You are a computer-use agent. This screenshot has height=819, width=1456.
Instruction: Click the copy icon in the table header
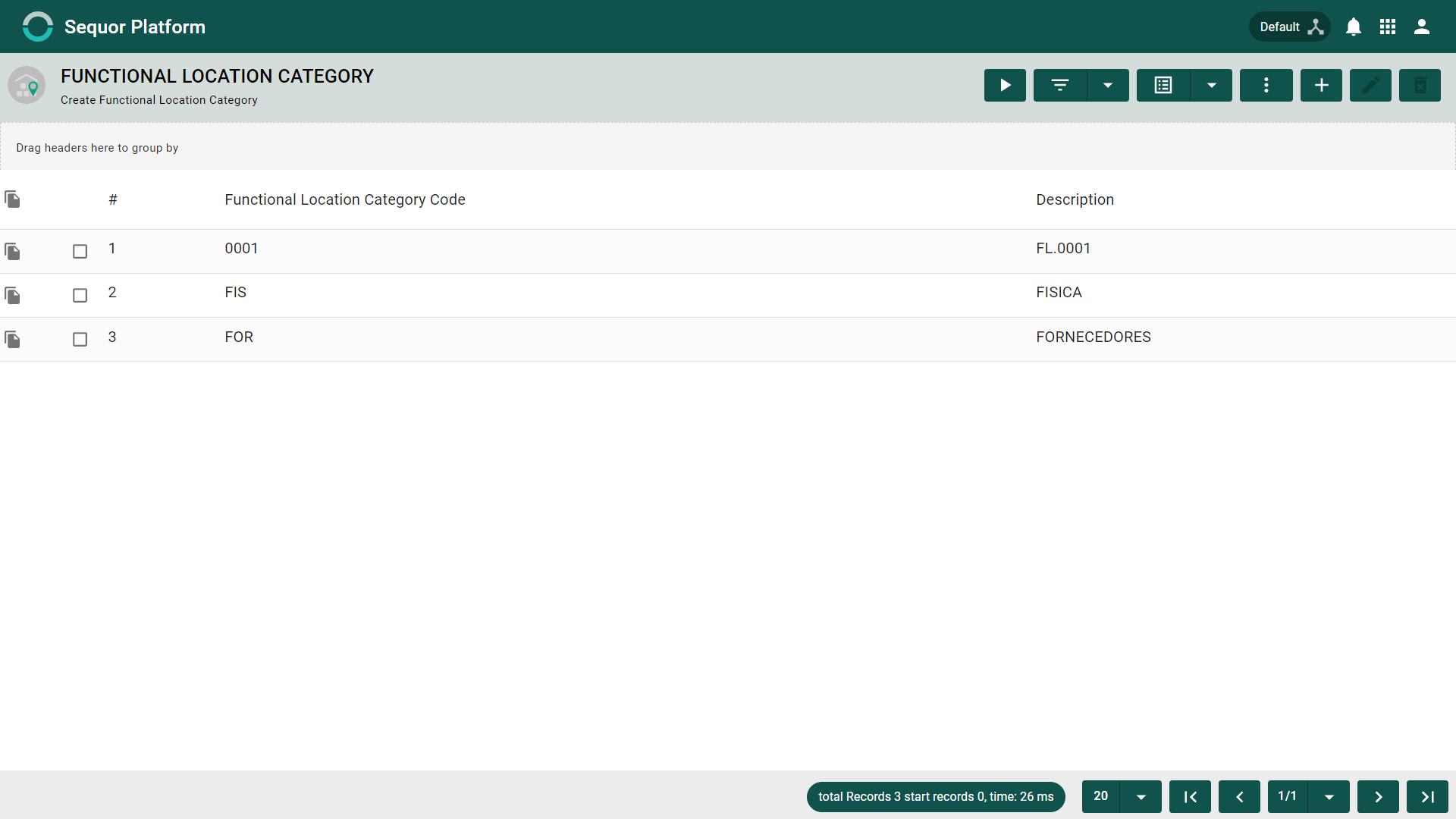coord(12,199)
